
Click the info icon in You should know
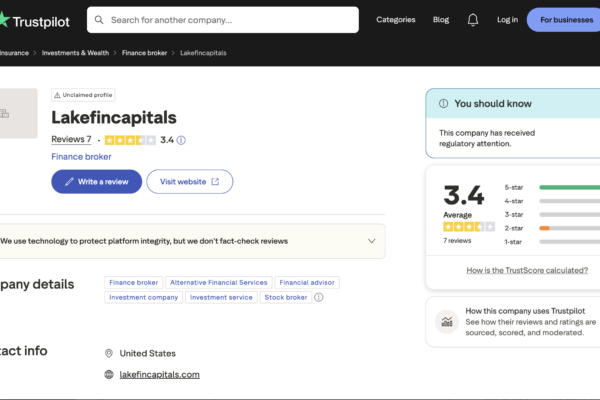(443, 104)
